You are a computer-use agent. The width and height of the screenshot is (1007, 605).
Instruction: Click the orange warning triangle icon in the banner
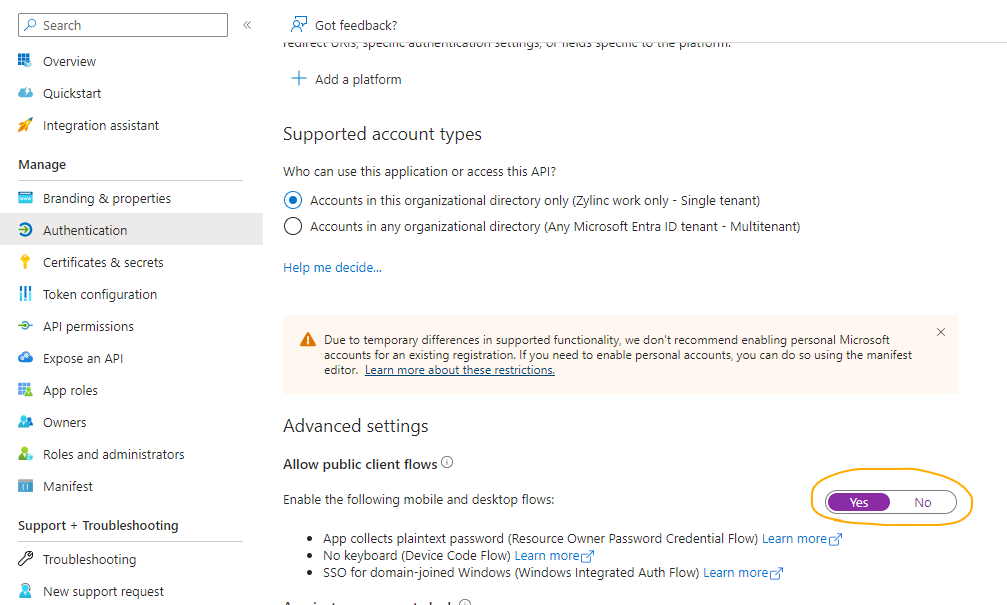pos(308,339)
